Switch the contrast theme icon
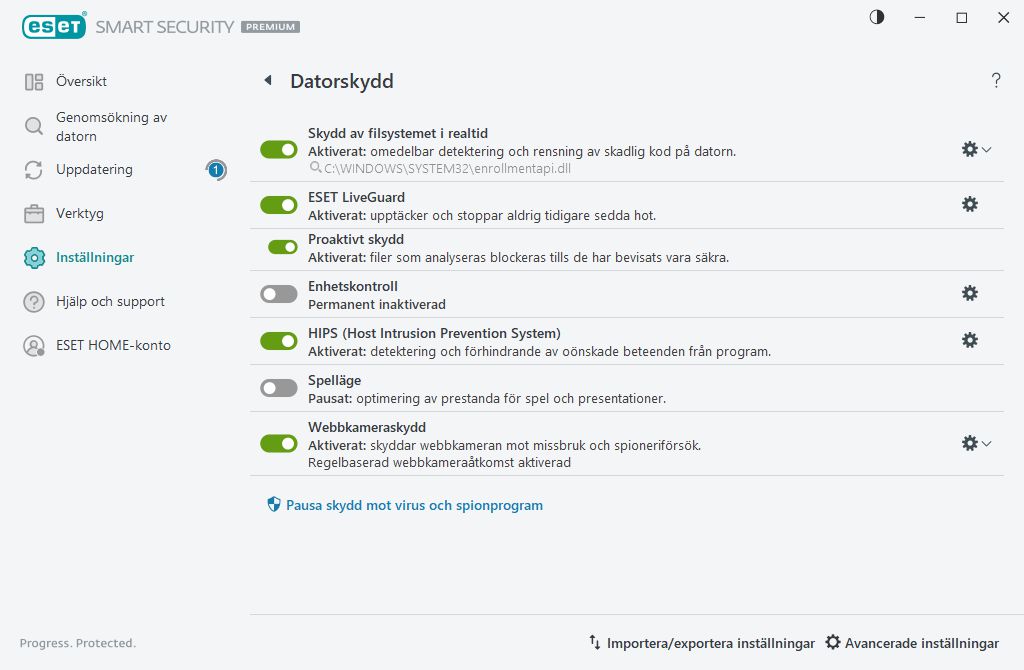This screenshot has width=1024, height=670. (x=877, y=18)
